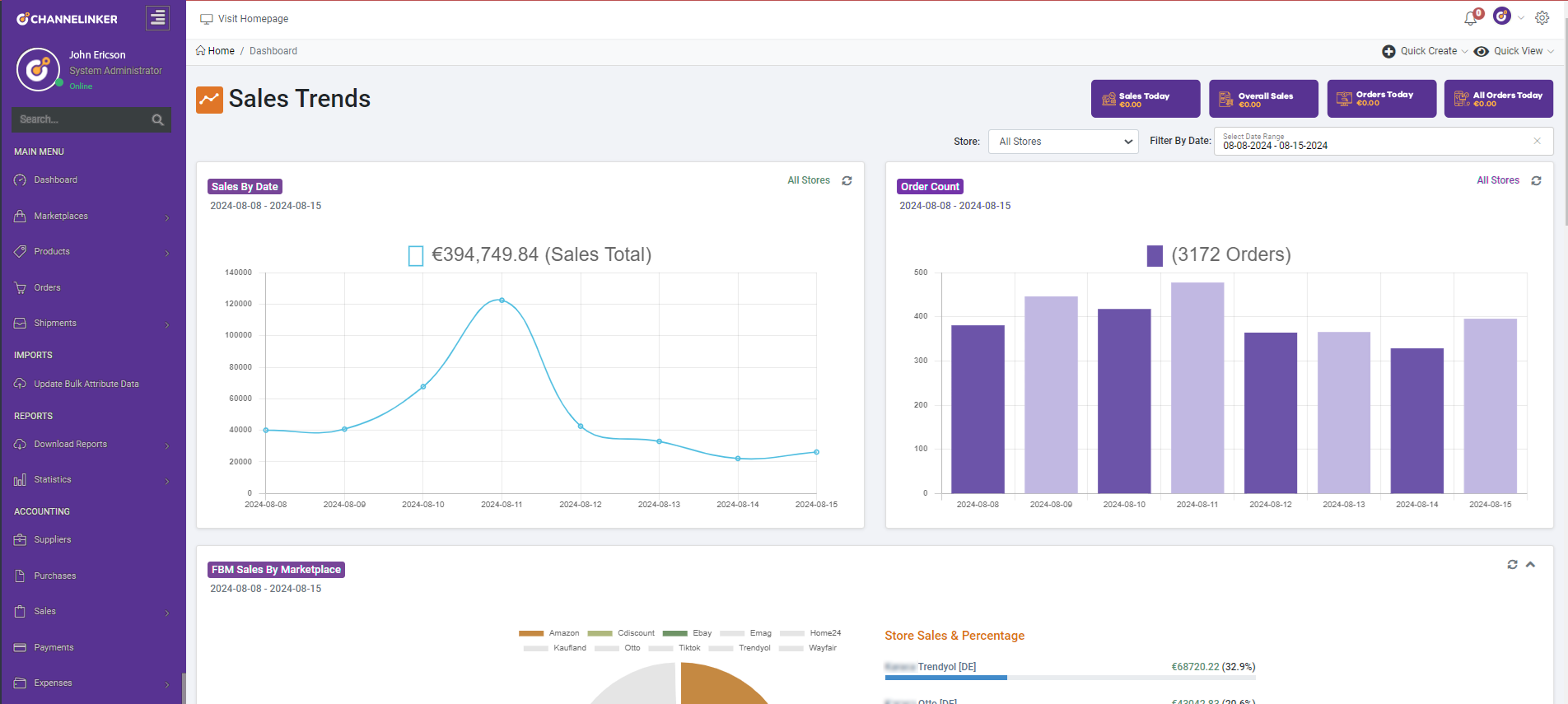Click the Visit Homepage link
Viewport: 1568px width, 704px height.
pos(253,19)
